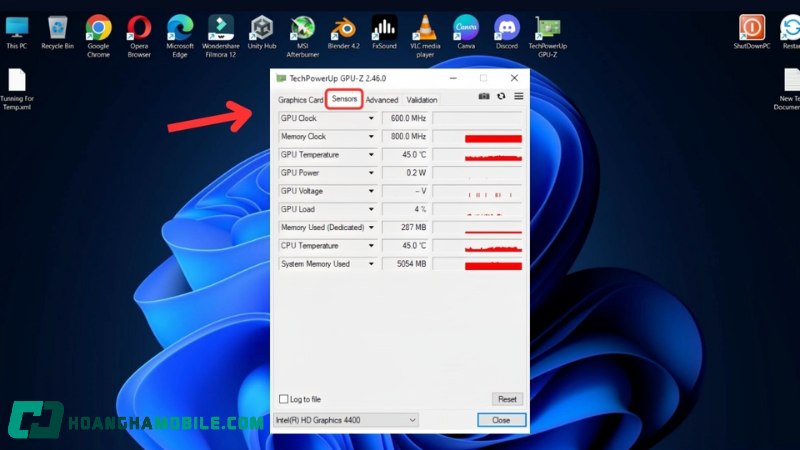Open Microsoft Edge desktop shortcut

point(180,36)
